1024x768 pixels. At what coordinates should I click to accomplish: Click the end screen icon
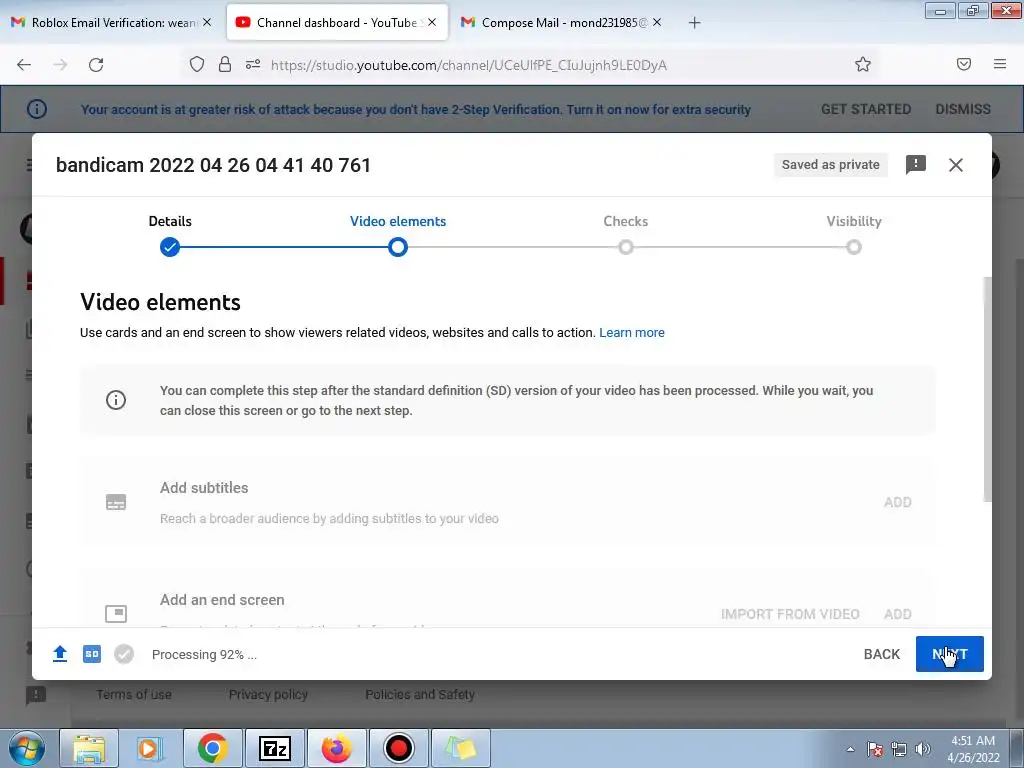[x=116, y=614]
